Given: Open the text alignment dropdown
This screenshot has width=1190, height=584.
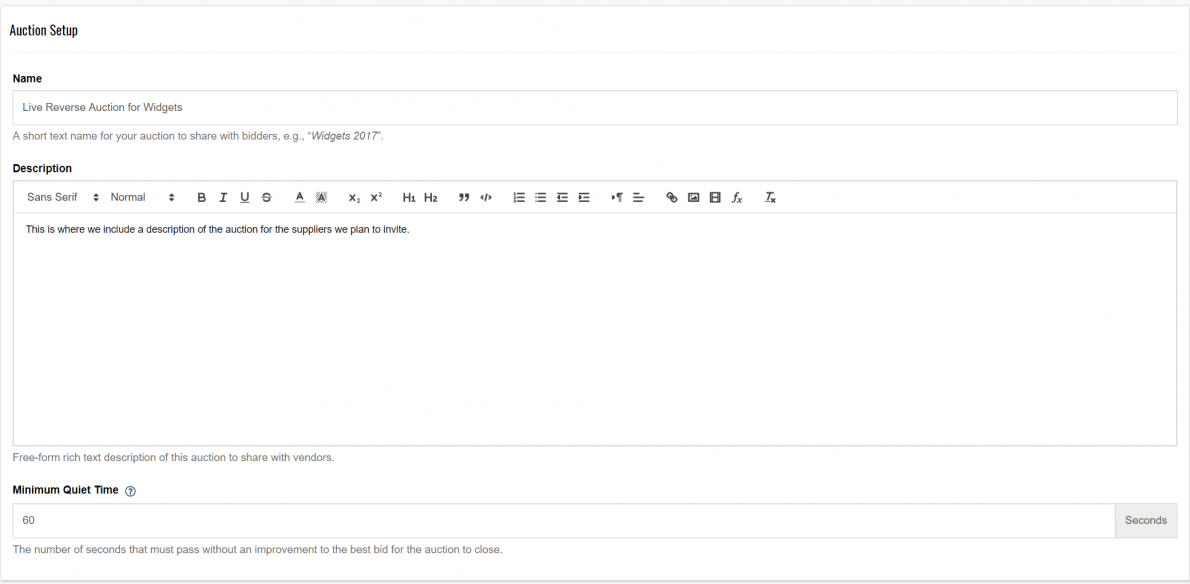Looking at the screenshot, I should point(639,198).
